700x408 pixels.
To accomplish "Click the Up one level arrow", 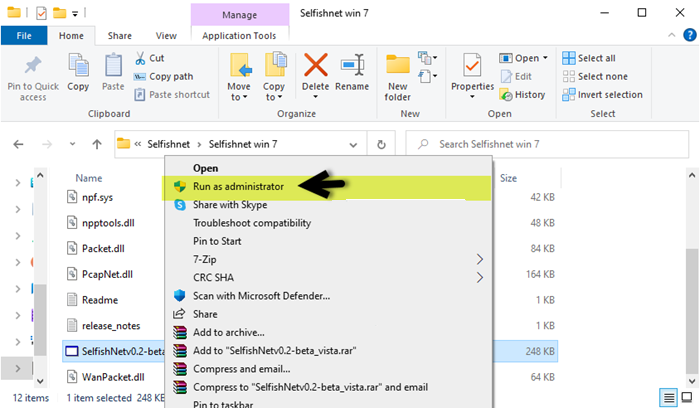I will 97,144.
